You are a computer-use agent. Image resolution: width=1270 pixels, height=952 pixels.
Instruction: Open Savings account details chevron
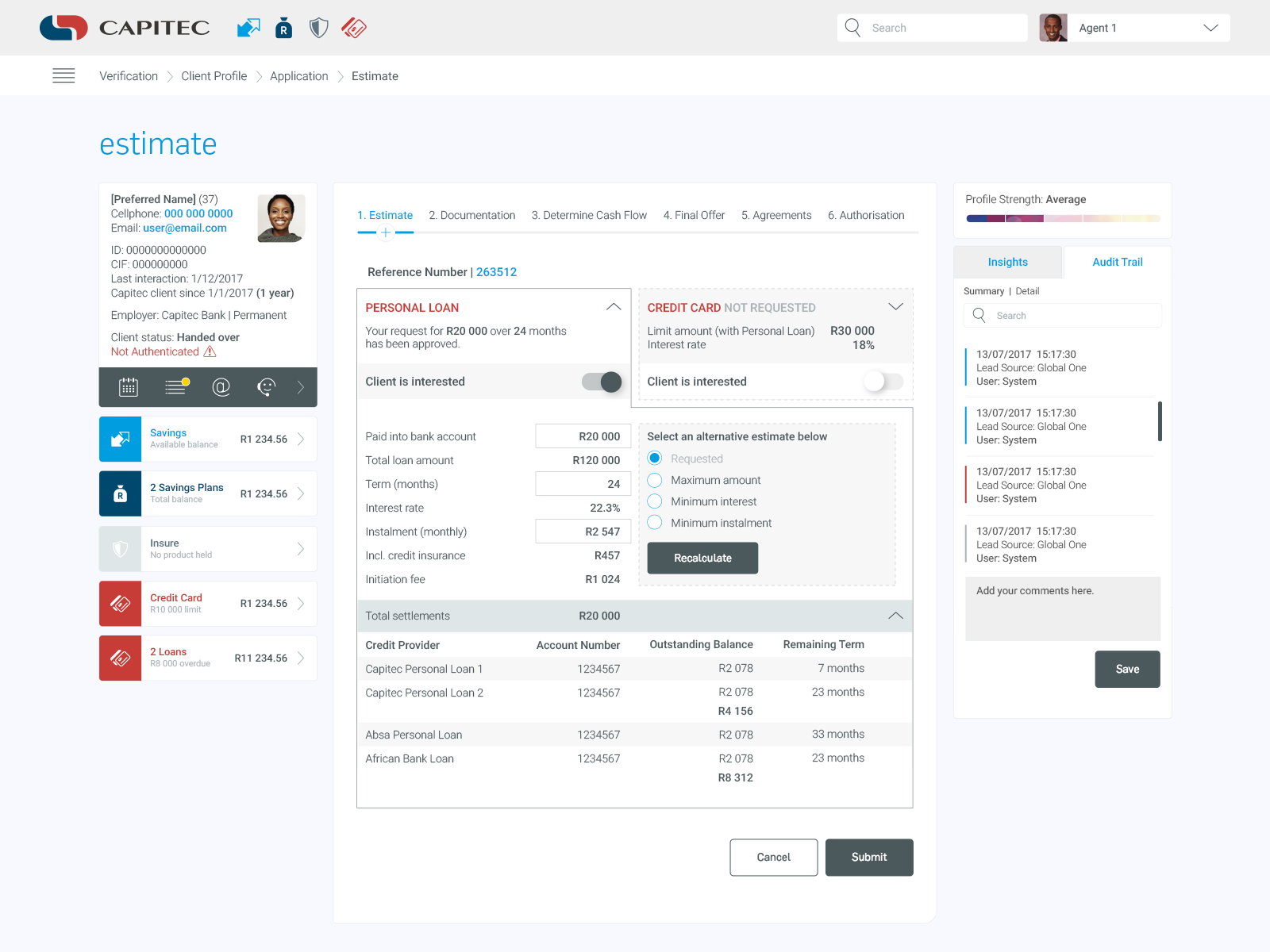301,439
